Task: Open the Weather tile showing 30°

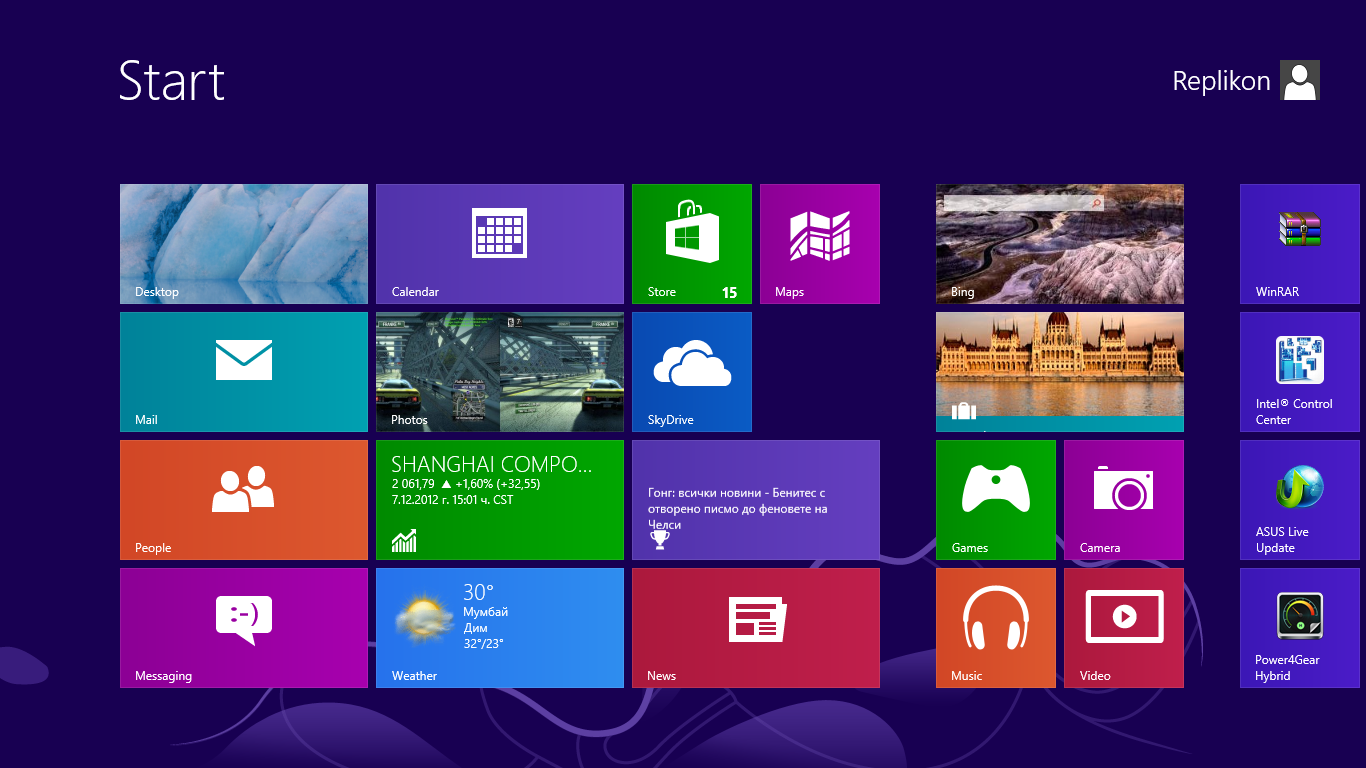Action: point(499,627)
